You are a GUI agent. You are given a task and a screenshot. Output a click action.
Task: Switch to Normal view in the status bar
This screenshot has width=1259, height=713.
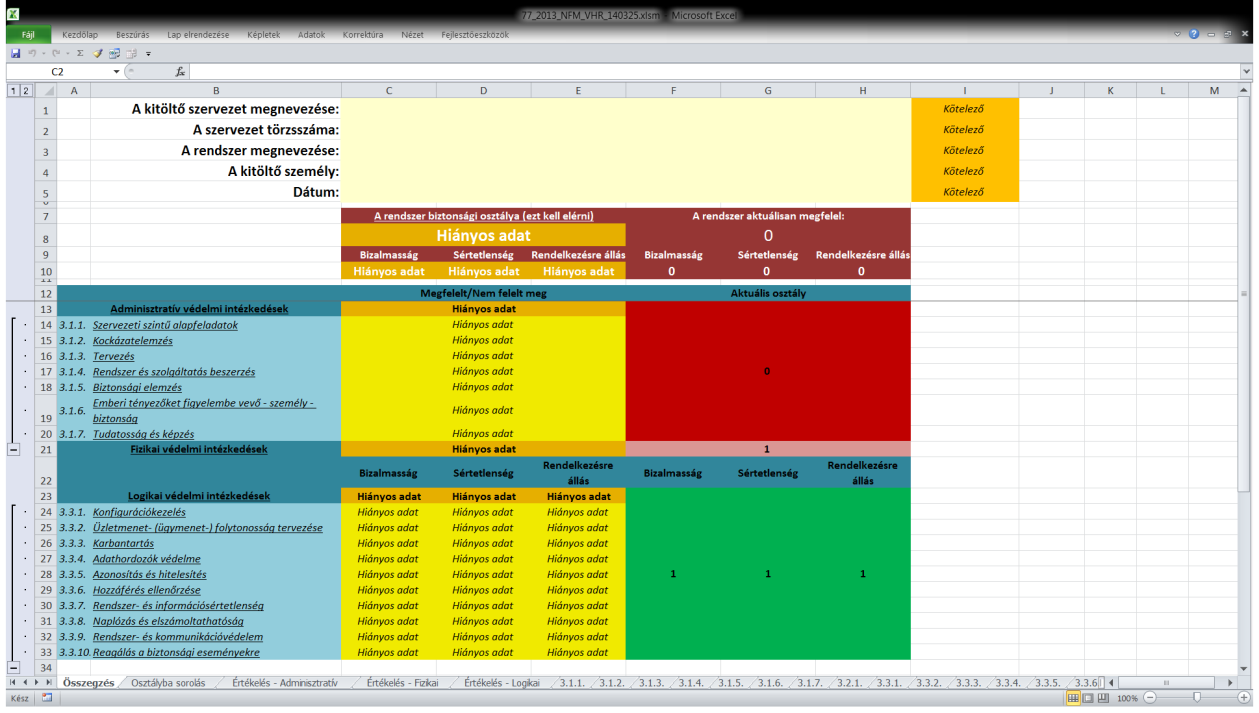coord(1073,698)
